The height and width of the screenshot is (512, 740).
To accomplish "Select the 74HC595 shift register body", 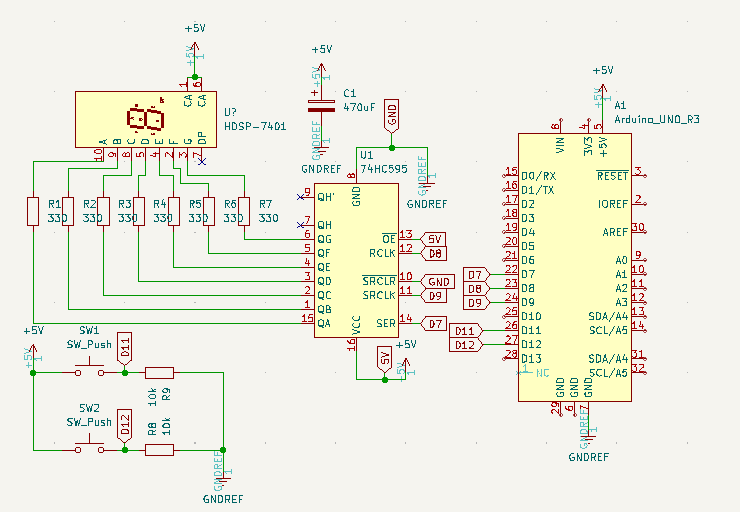I will pyautogui.click(x=356, y=260).
